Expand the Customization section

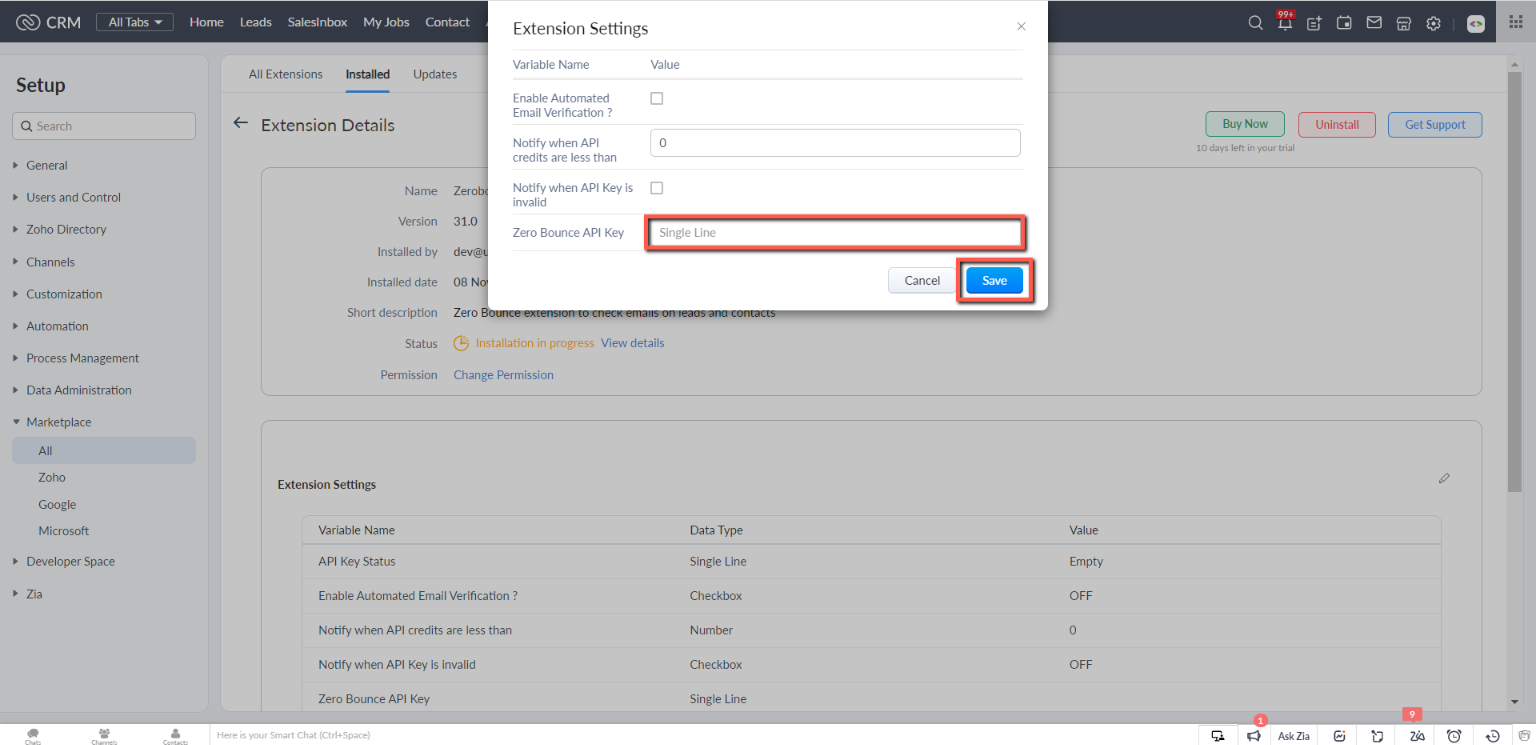point(64,294)
